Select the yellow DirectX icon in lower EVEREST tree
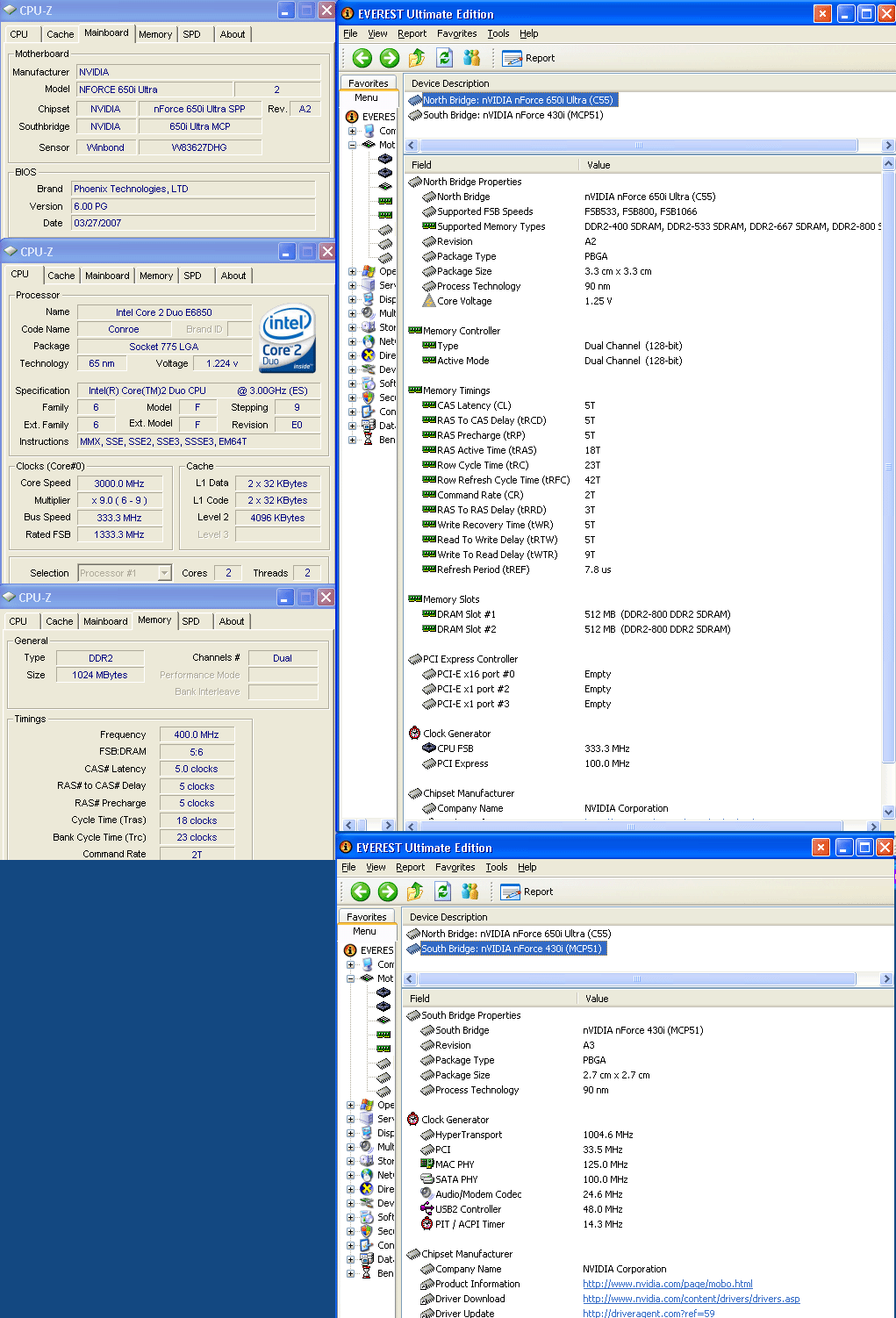The height and width of the screenshot is (1318, 896). tap(367, 1189)
